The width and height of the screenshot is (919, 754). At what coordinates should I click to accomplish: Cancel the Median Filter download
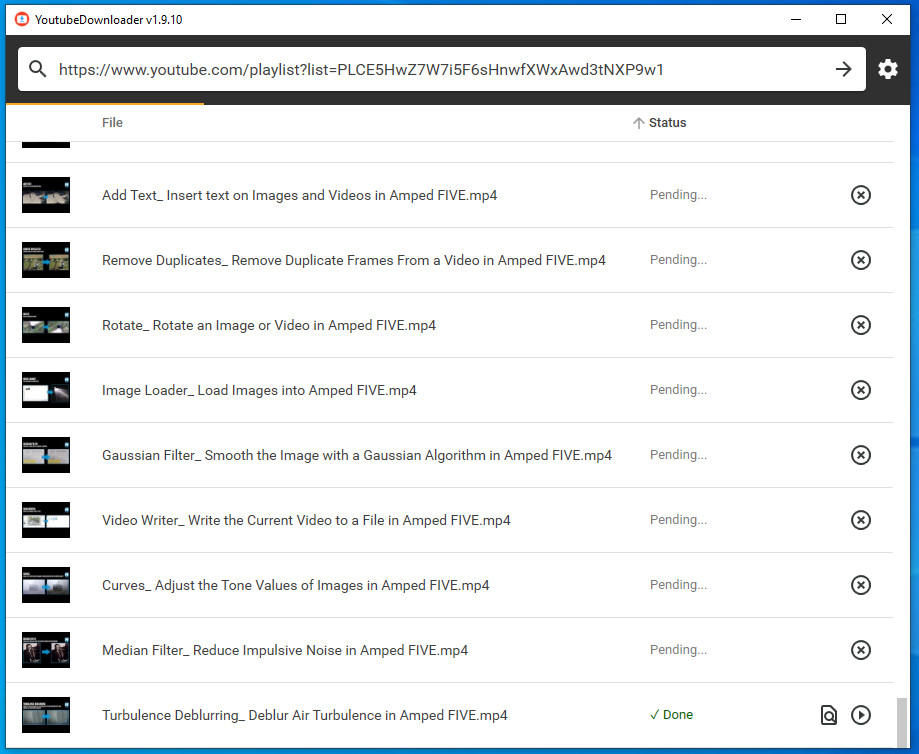pos(860,650)
